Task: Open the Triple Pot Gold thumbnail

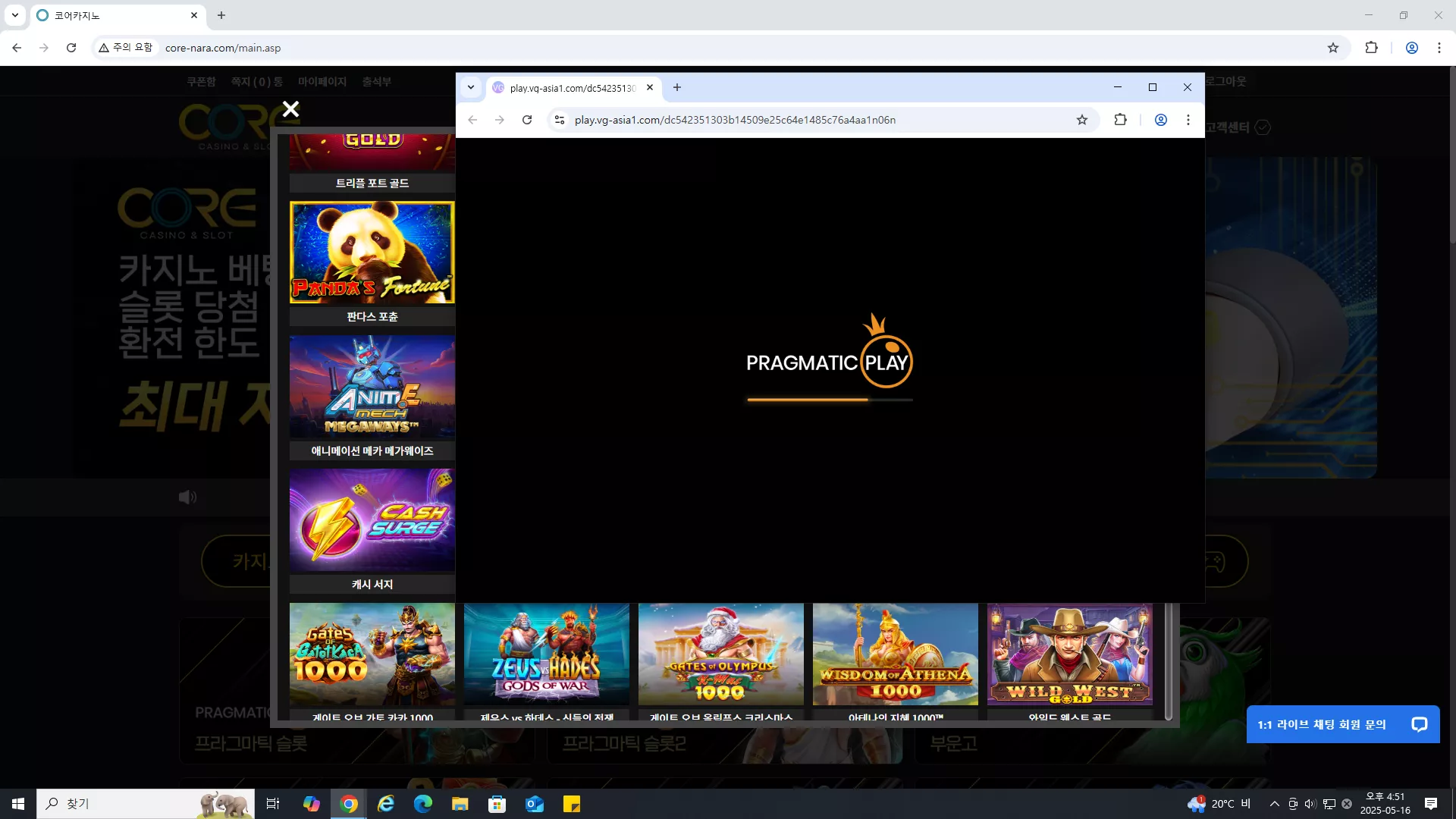Action: tap(372, 152)
